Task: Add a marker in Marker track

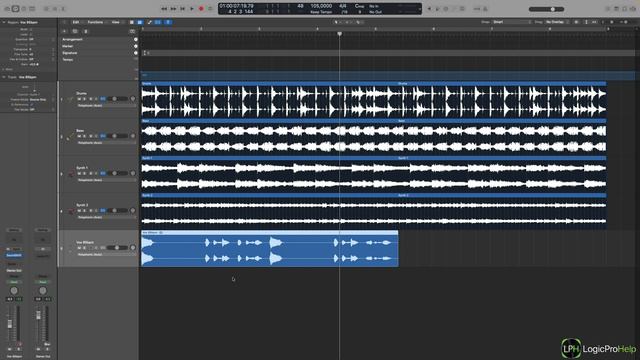Action: (136, 46)
